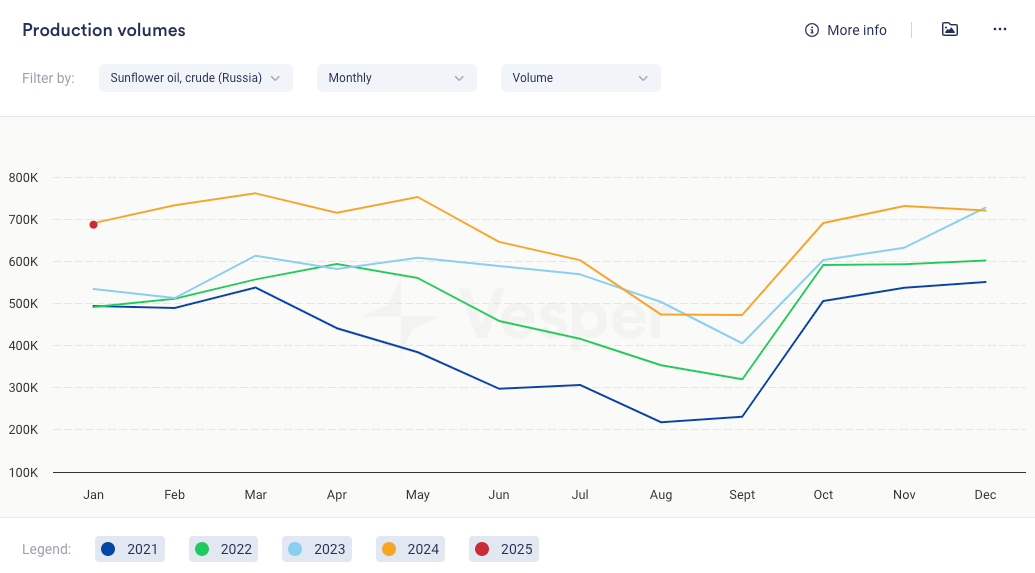The image size is (1035, 573).
Task: Click the red 2025 legend dot
Action: coord(483,549)
